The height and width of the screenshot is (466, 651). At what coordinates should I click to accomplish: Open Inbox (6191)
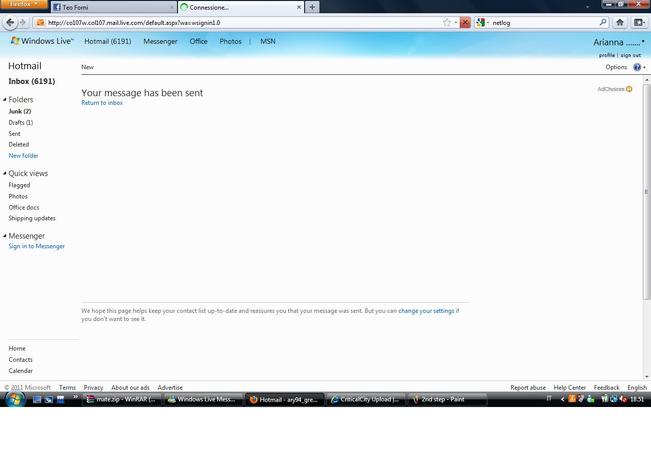[32, 81]
